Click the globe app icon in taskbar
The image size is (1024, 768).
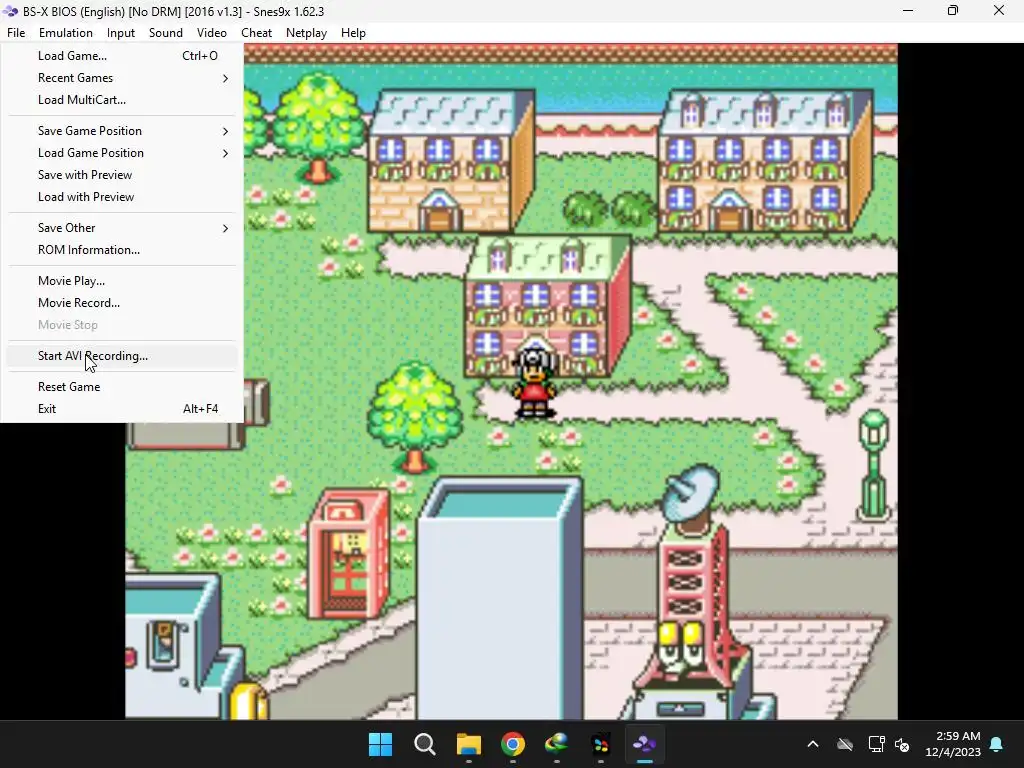pyautogui.click(x=556, y=744)
